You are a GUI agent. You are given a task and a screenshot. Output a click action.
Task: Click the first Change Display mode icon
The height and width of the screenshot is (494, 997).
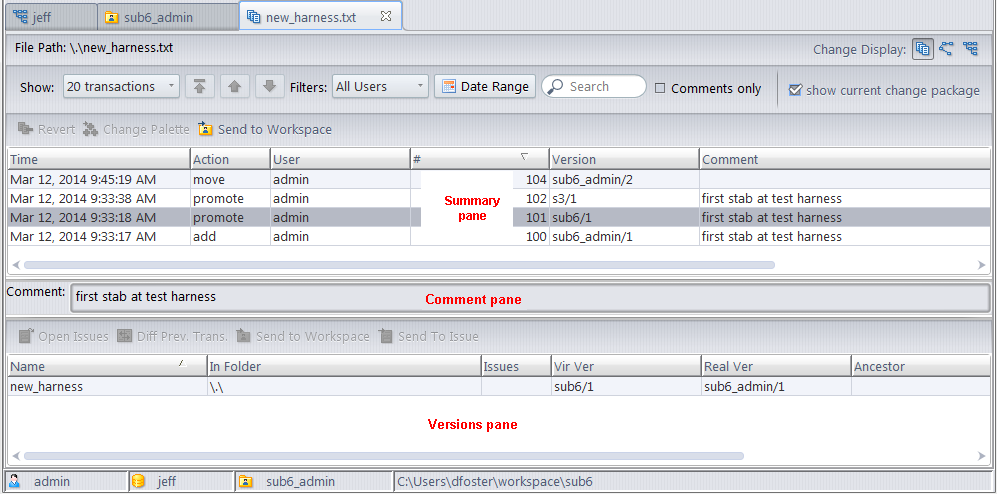(x=922, y=49)
